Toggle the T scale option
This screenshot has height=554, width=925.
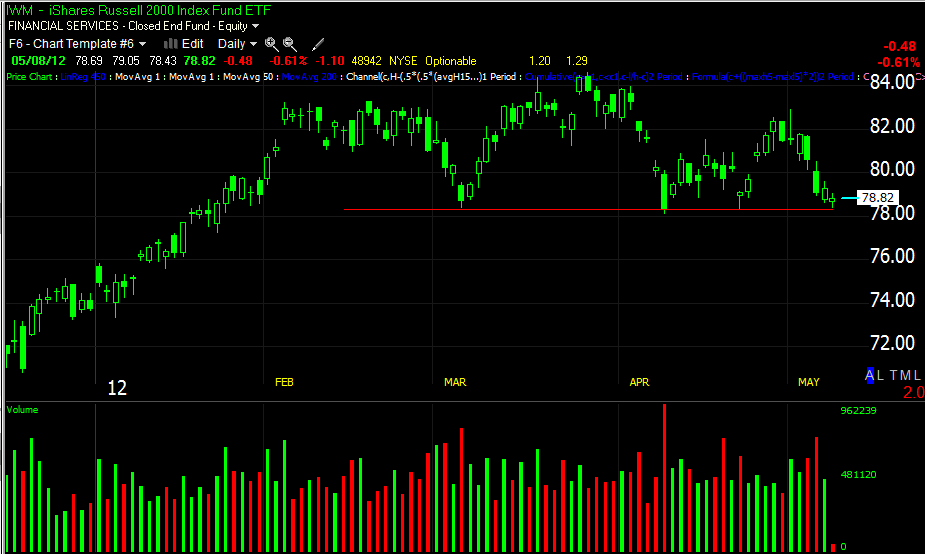893,375
